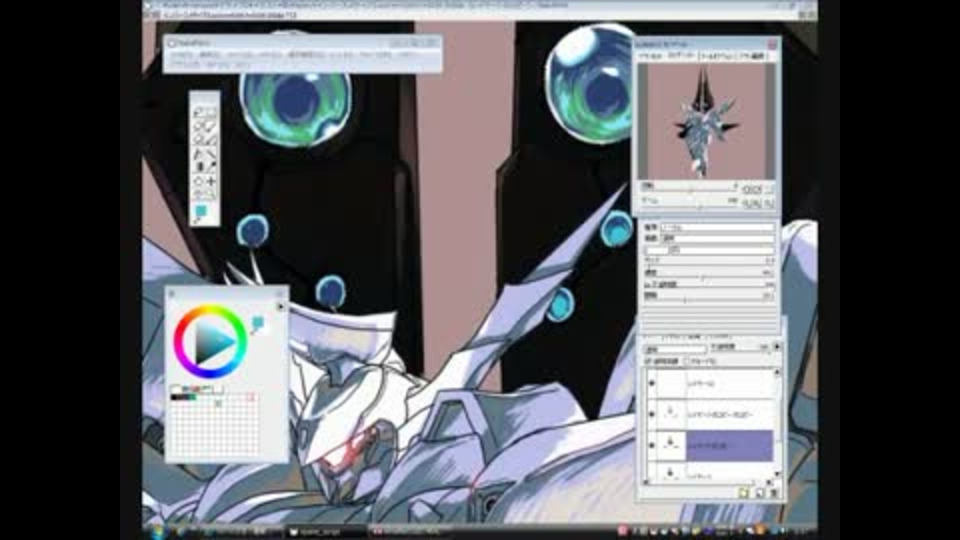Switch to the fourth tab of the navigator panel
Viewport: 960px width, 540px height.
[751, 56]
